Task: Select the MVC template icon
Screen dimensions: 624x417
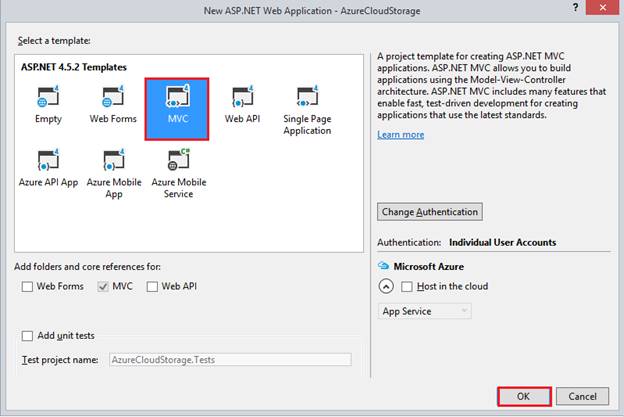Action: tap(177, 99)
